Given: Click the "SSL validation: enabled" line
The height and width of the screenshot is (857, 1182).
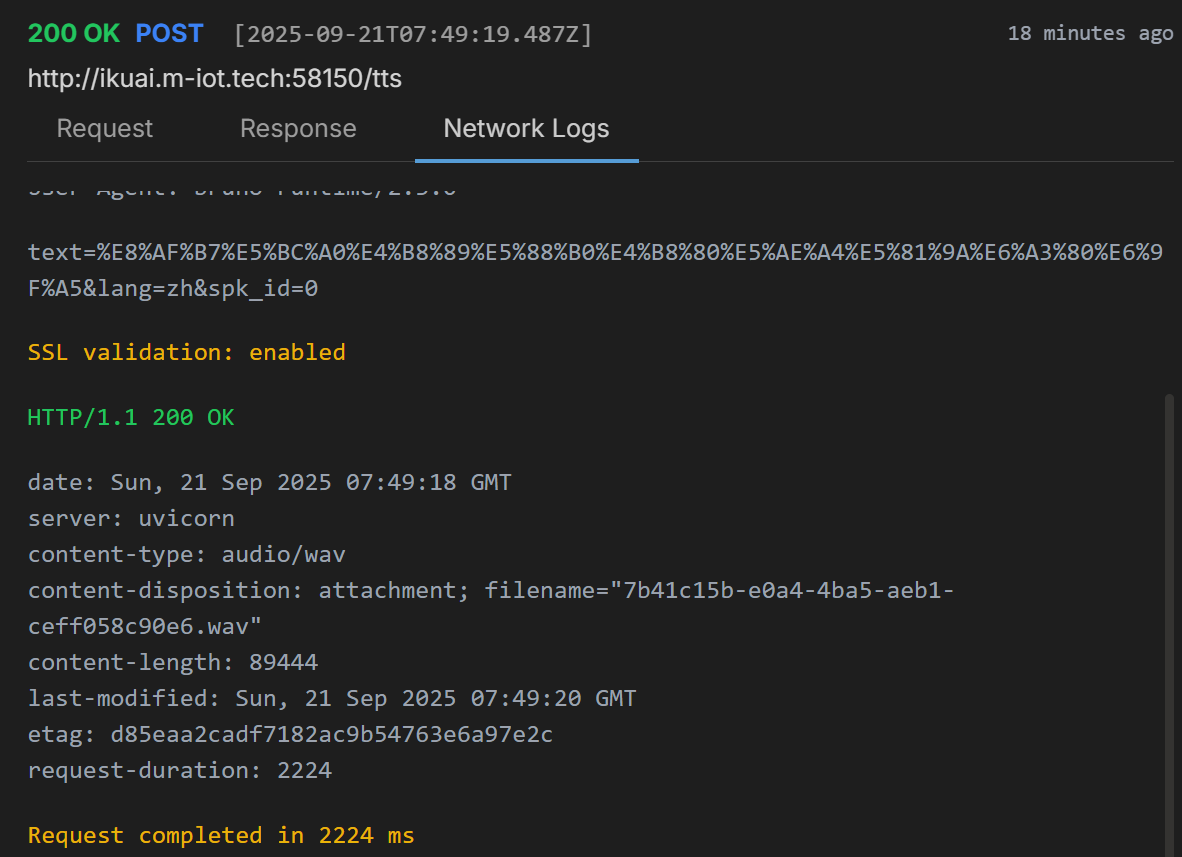Looking at the screenshot, I should pos(187,352).
